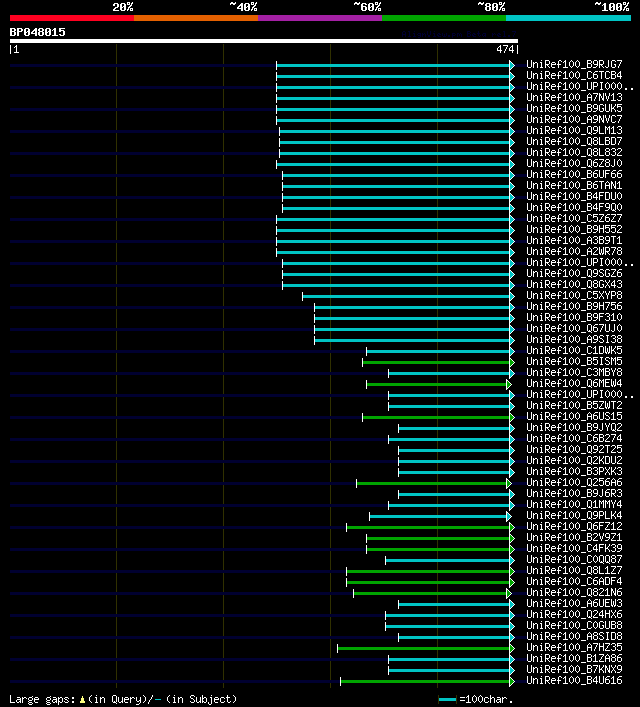
Task: Click hit label UniRef100_B5ZWT2
Action: [x=574, y=405]
